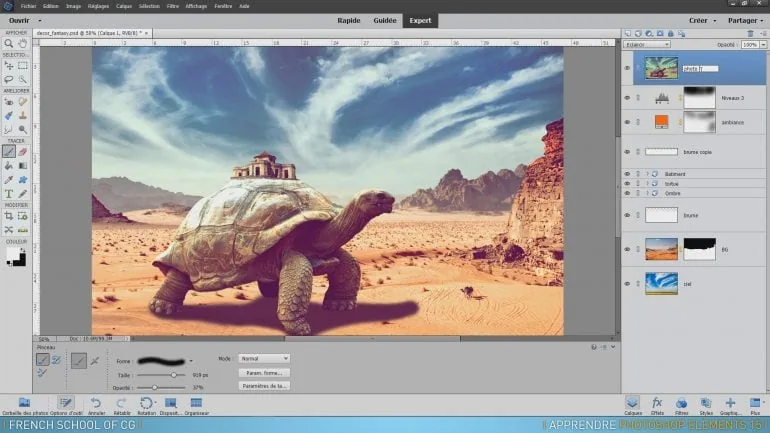Select the Recompose tool
This screenshot has width=770, height=433.
23,216
